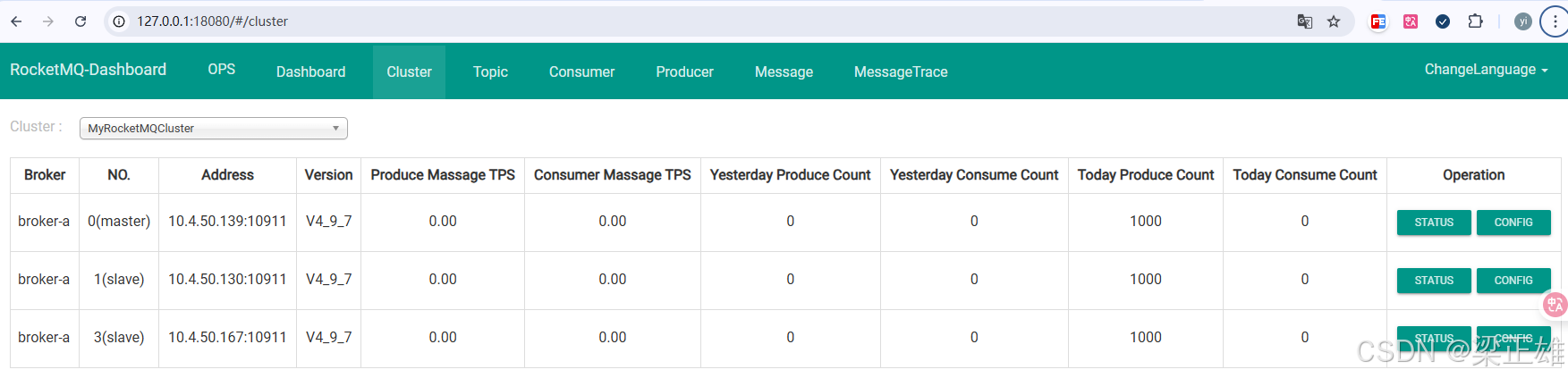Open the blue checkmark extension icon
The height and width of the screenshot is (378, 1568).
tap(1443, 21)
